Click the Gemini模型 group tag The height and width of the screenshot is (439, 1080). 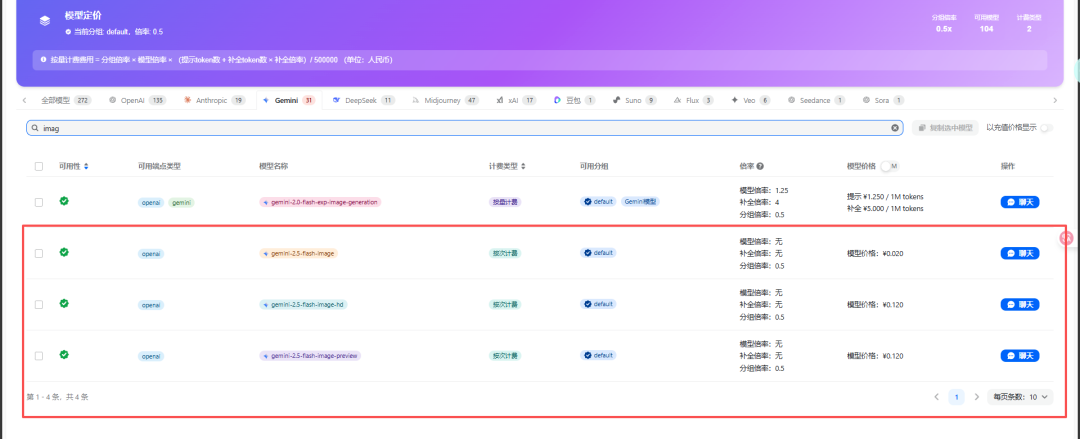(x=640, y=202)
